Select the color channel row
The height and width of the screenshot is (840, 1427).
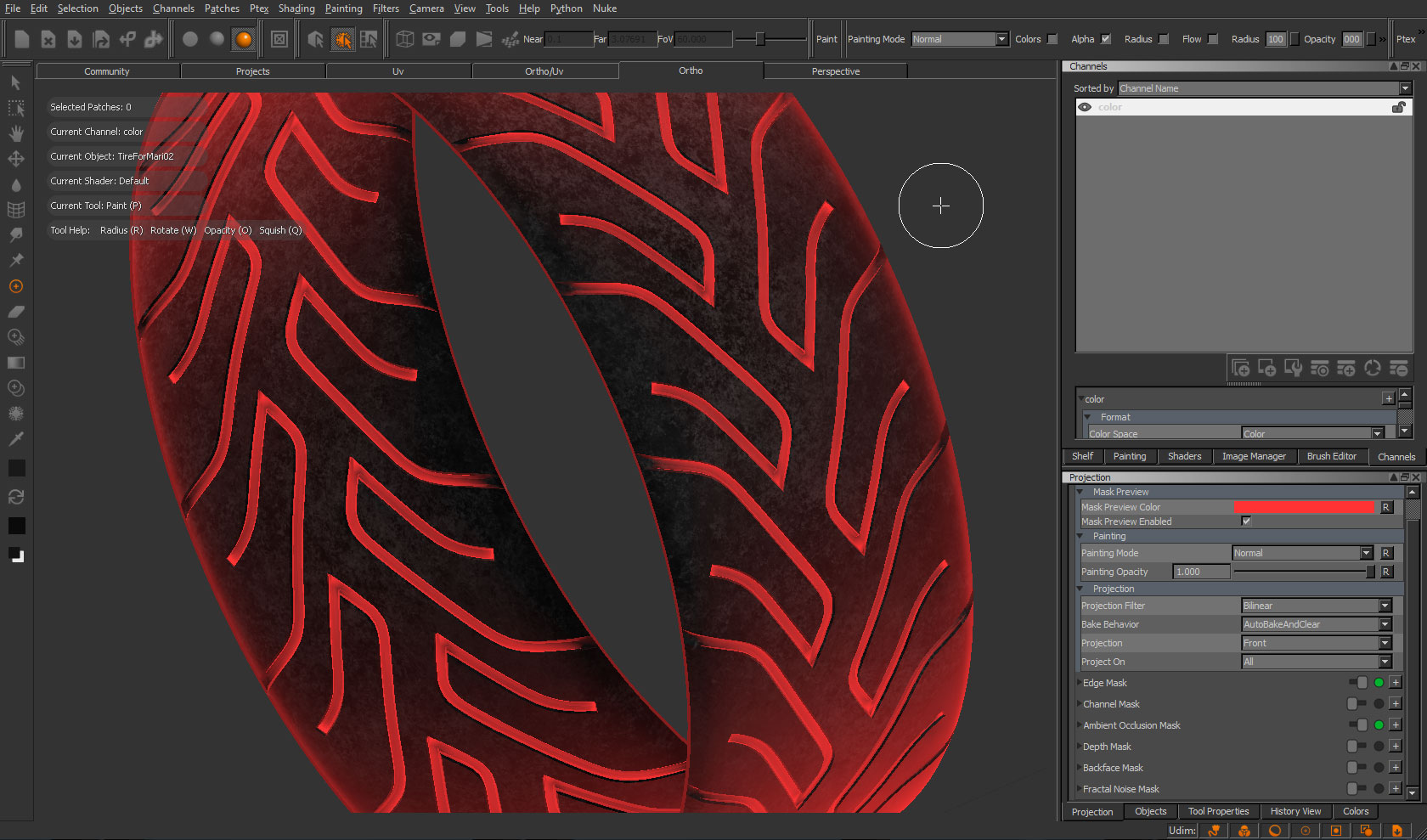click(x=1244, y=107)
